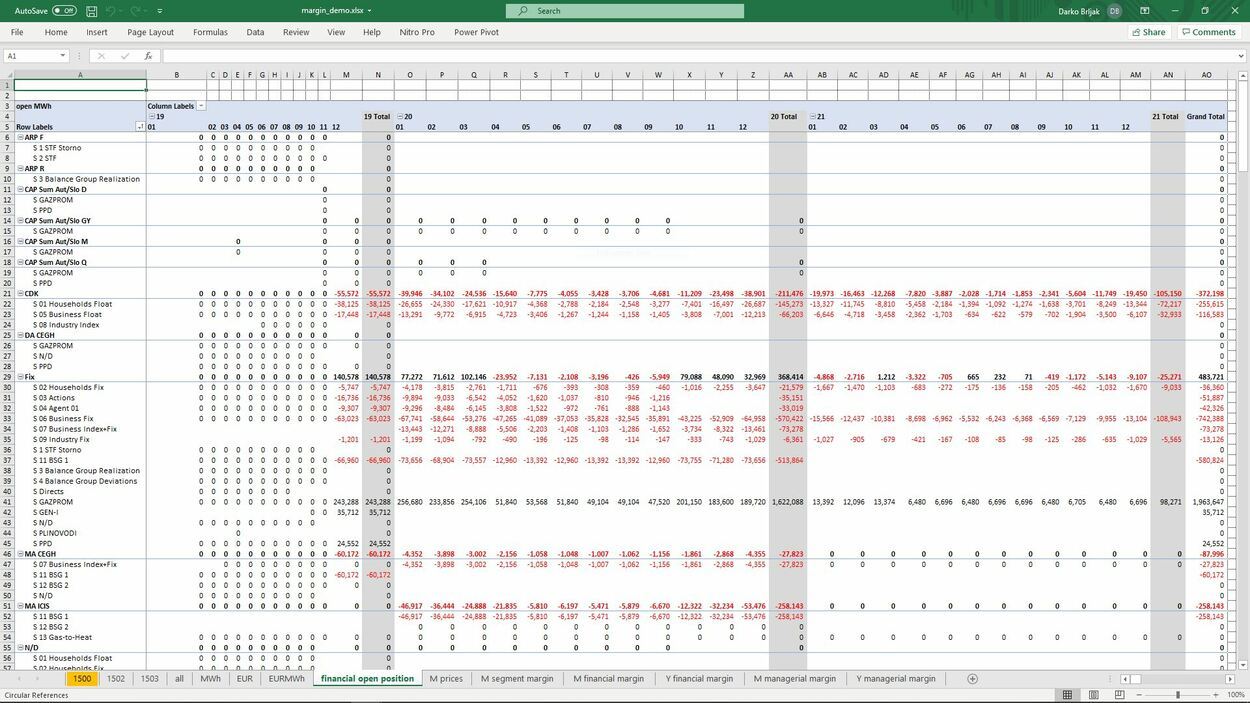The width and height of the screenshot is (1250, 703).
Task: Switch to Page Layout view in the status bar
Action: pyautogui.click(x=1093, y=694)
